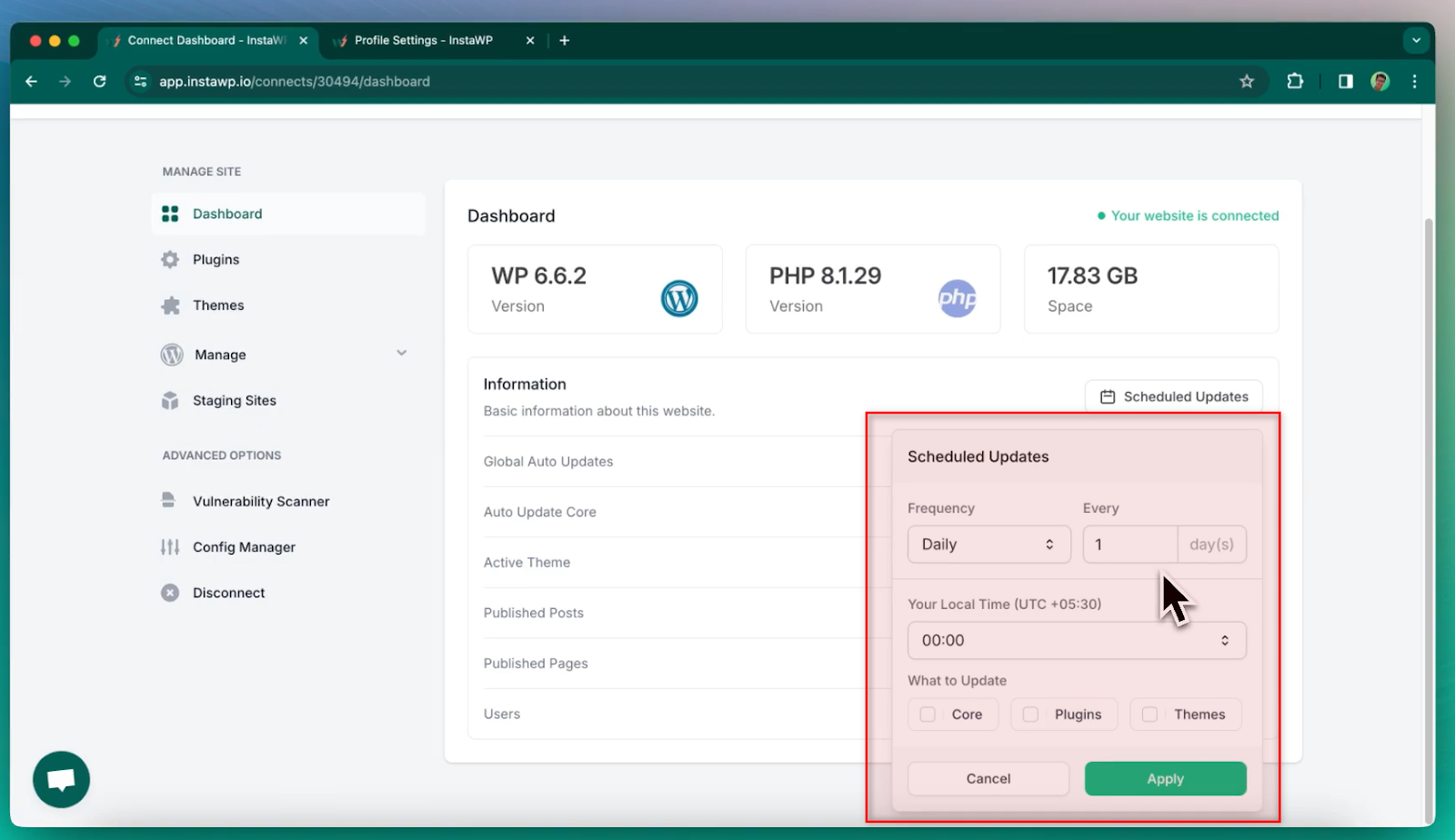
Task: Reload the current page
Action: pyautogui.click(x=100, y=82)
